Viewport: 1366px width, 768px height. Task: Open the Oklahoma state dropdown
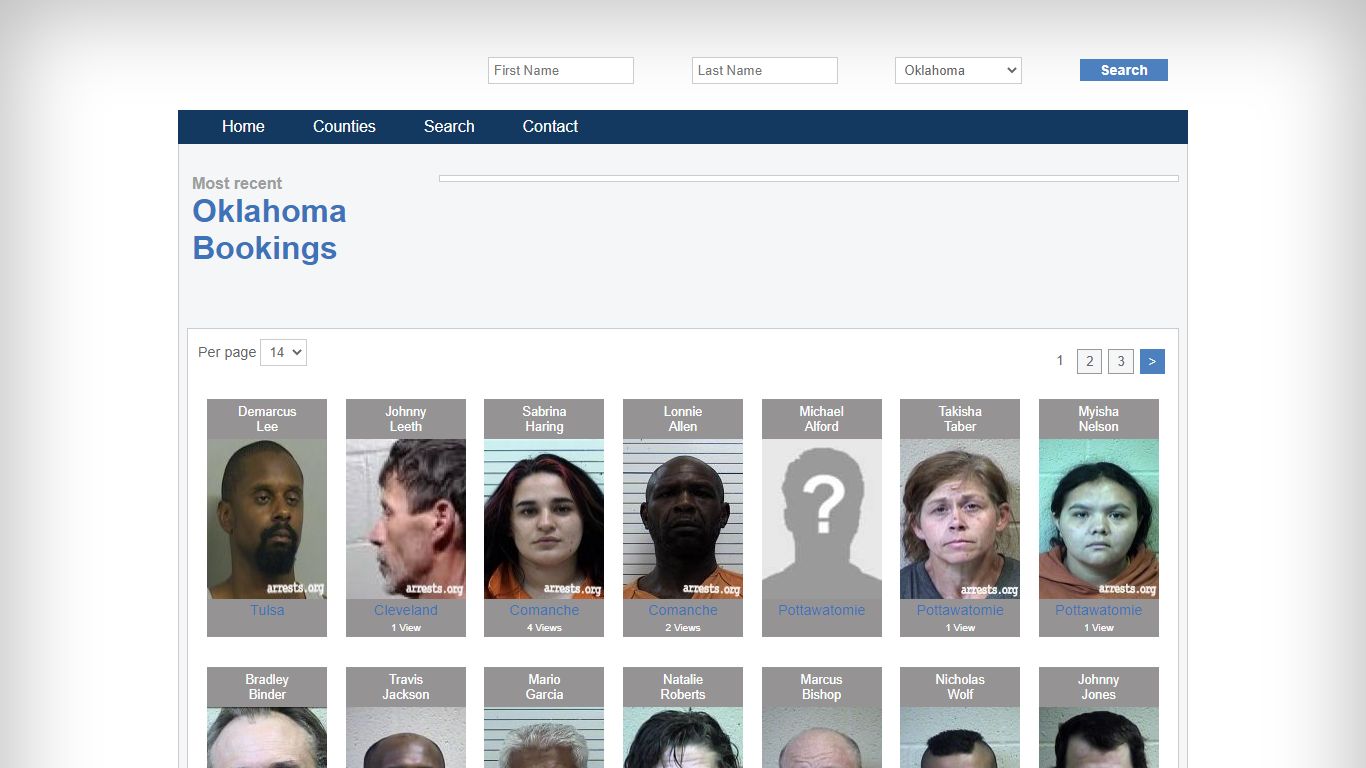point(958,70)
